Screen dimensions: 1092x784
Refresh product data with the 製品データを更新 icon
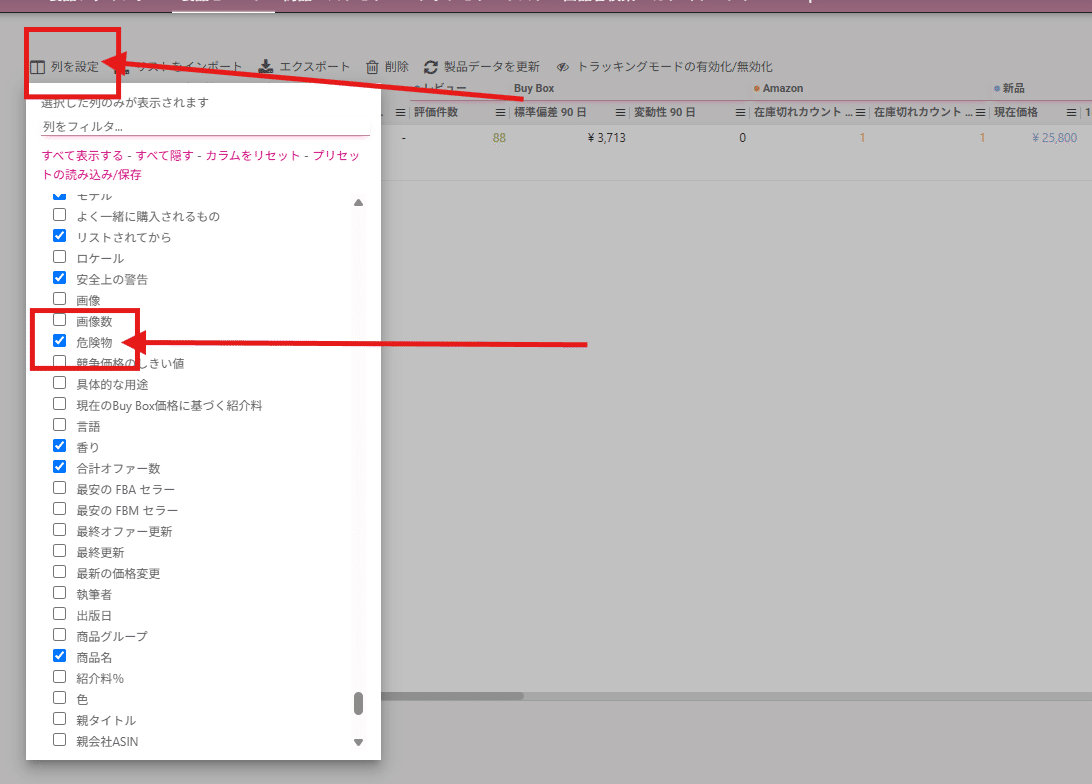(430, 67)
